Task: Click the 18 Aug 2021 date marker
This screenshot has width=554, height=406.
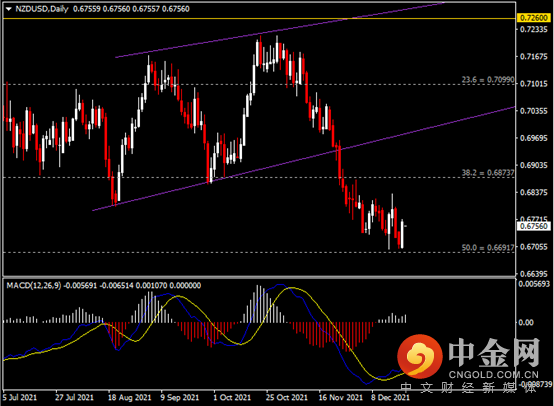Action: click(x=129, y=398)
